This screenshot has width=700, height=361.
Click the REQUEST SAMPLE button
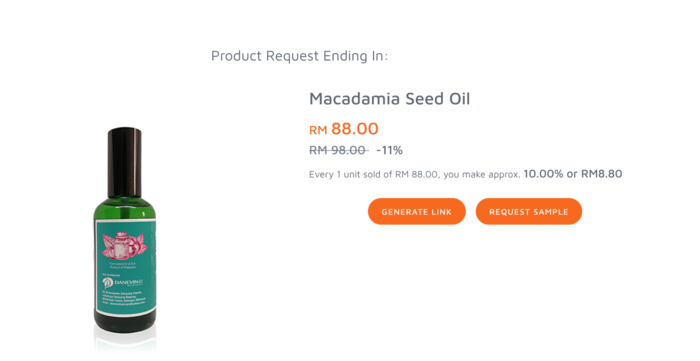tap(529, 212)
